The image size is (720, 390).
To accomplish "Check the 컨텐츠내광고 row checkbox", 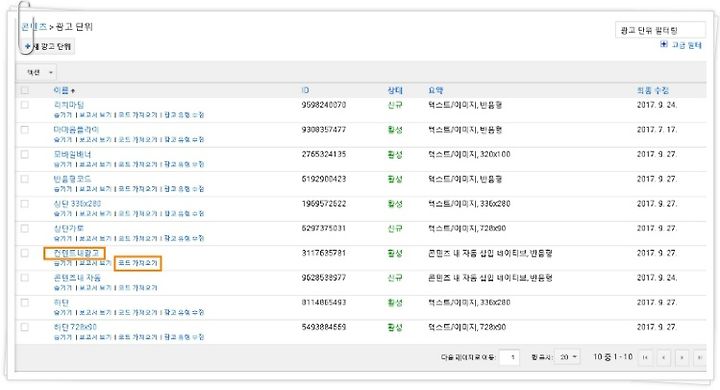I will 25,253.
